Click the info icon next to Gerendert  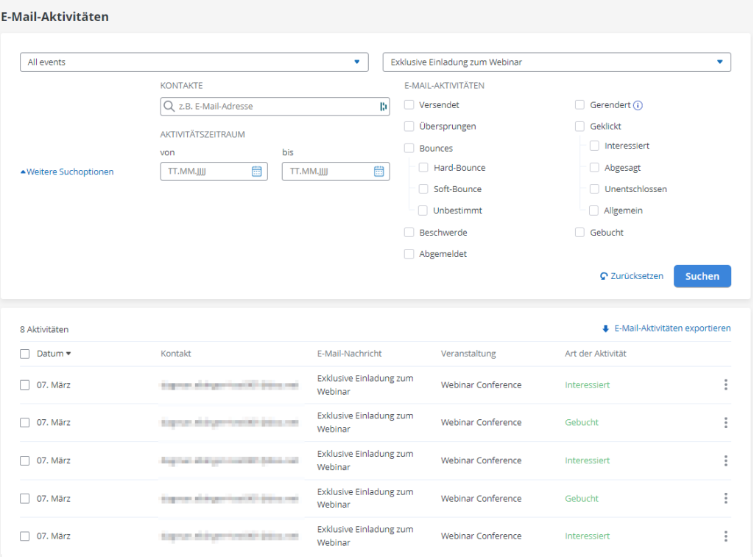click(638, 105)
